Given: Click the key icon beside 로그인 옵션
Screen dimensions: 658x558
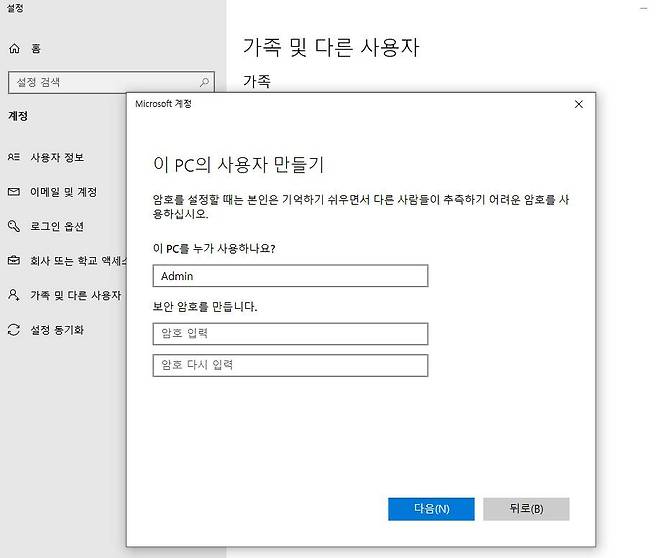Looking at the screenshot, I should (x=13, y=226).
